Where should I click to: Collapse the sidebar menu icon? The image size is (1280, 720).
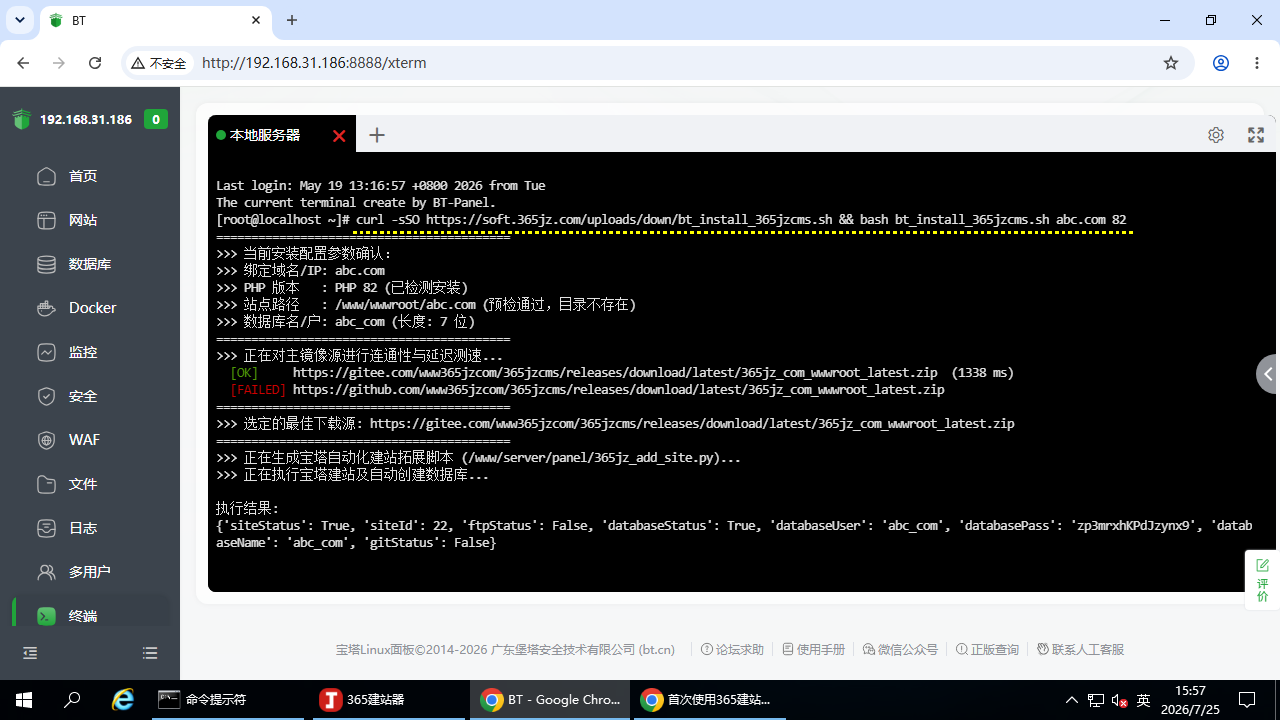pos(30,653)
